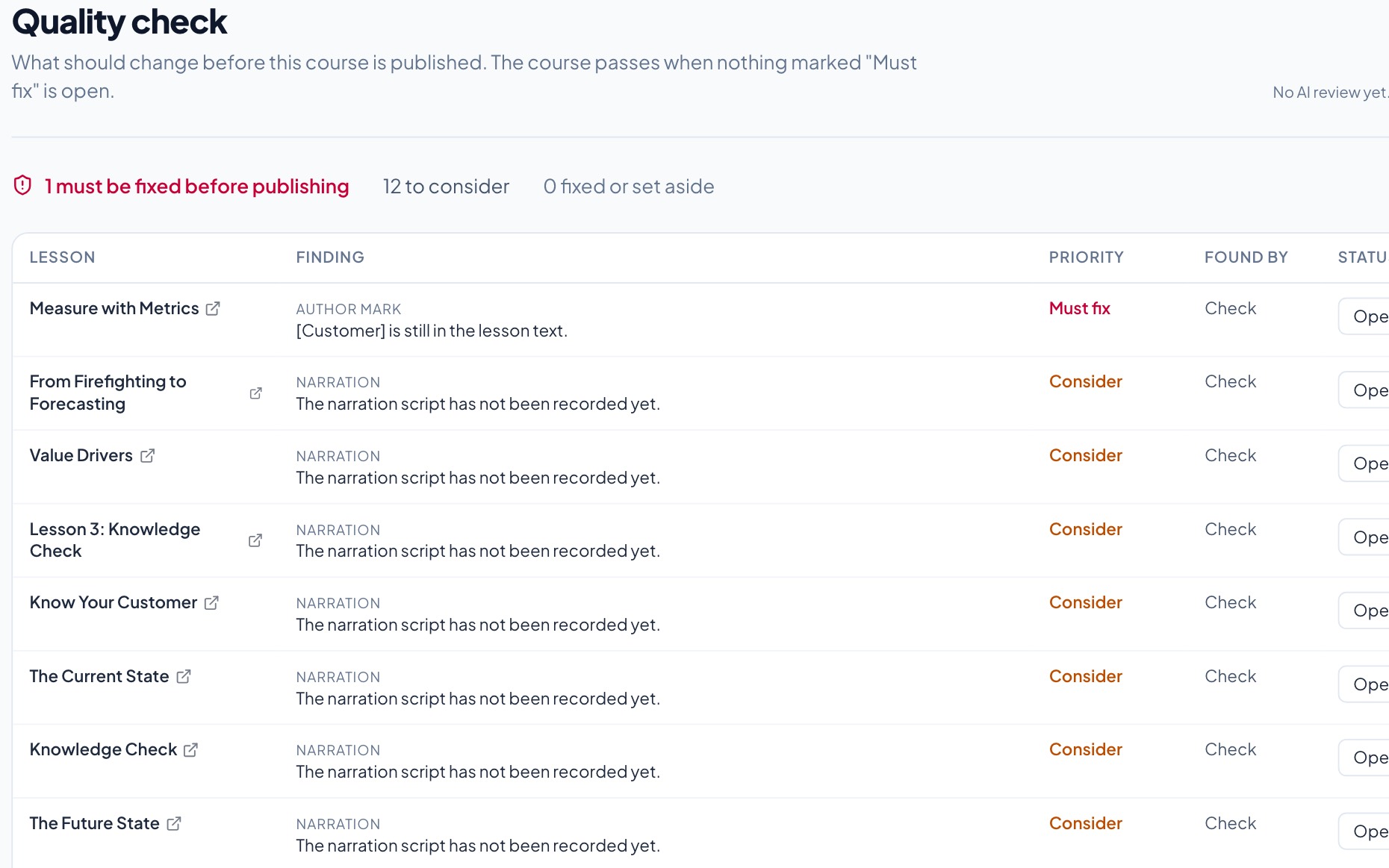Click Check in Measure with Metrics row

(1231, 308)
